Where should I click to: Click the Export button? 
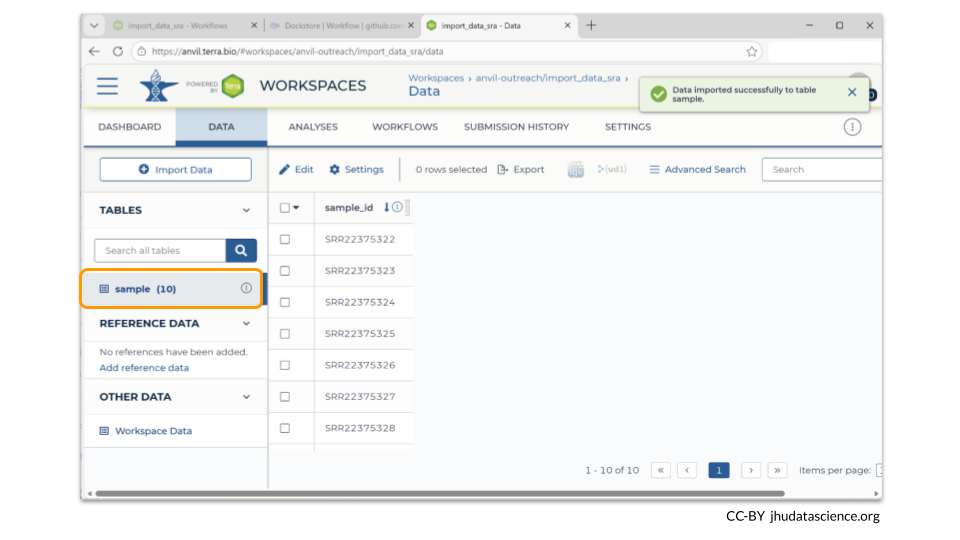(521, 170)
